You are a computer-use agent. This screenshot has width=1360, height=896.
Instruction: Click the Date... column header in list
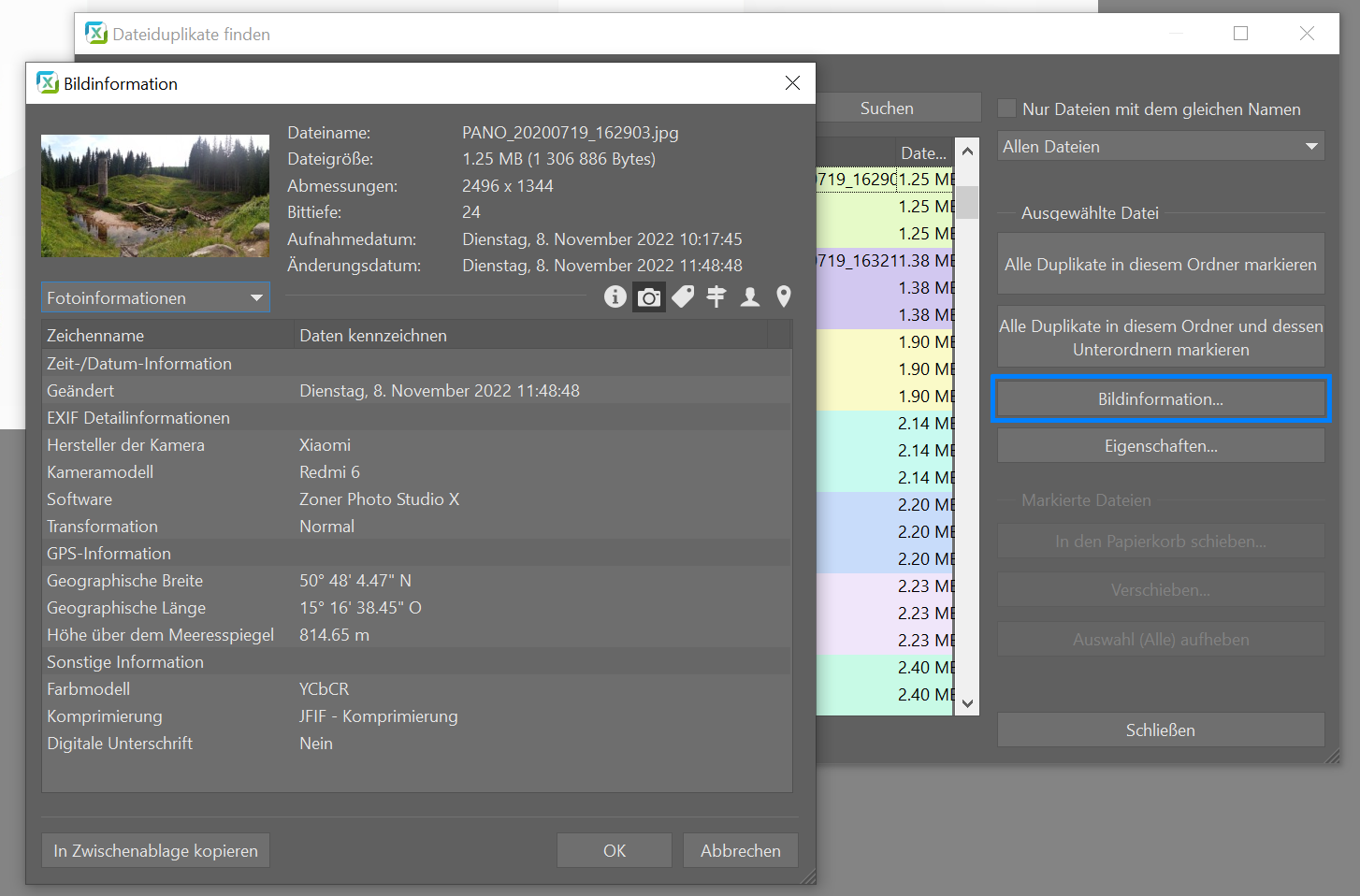[922, 152]
